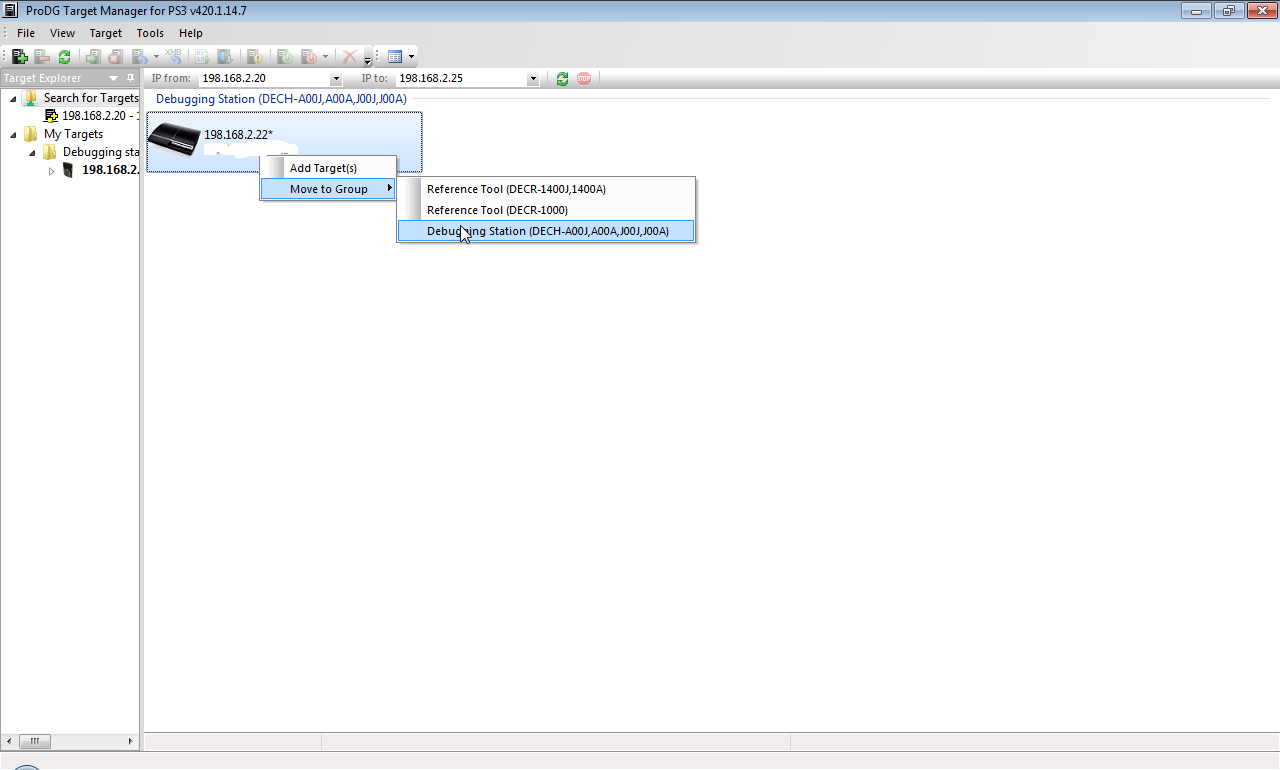Click the 198.168.2.22* target label
Screen dimensions: 1280x770
coord(238,135)
